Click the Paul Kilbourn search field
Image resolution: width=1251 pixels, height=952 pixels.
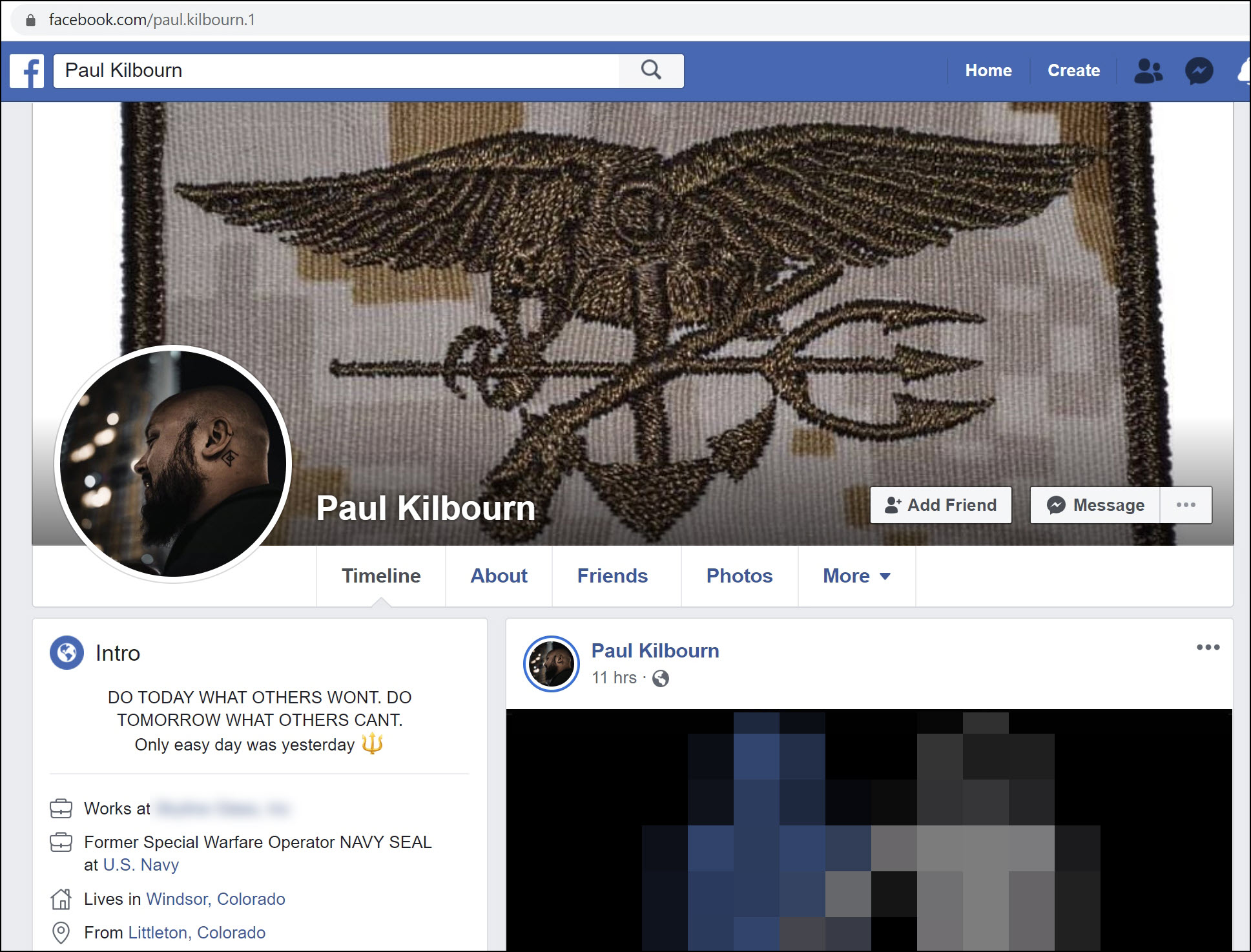336,70
